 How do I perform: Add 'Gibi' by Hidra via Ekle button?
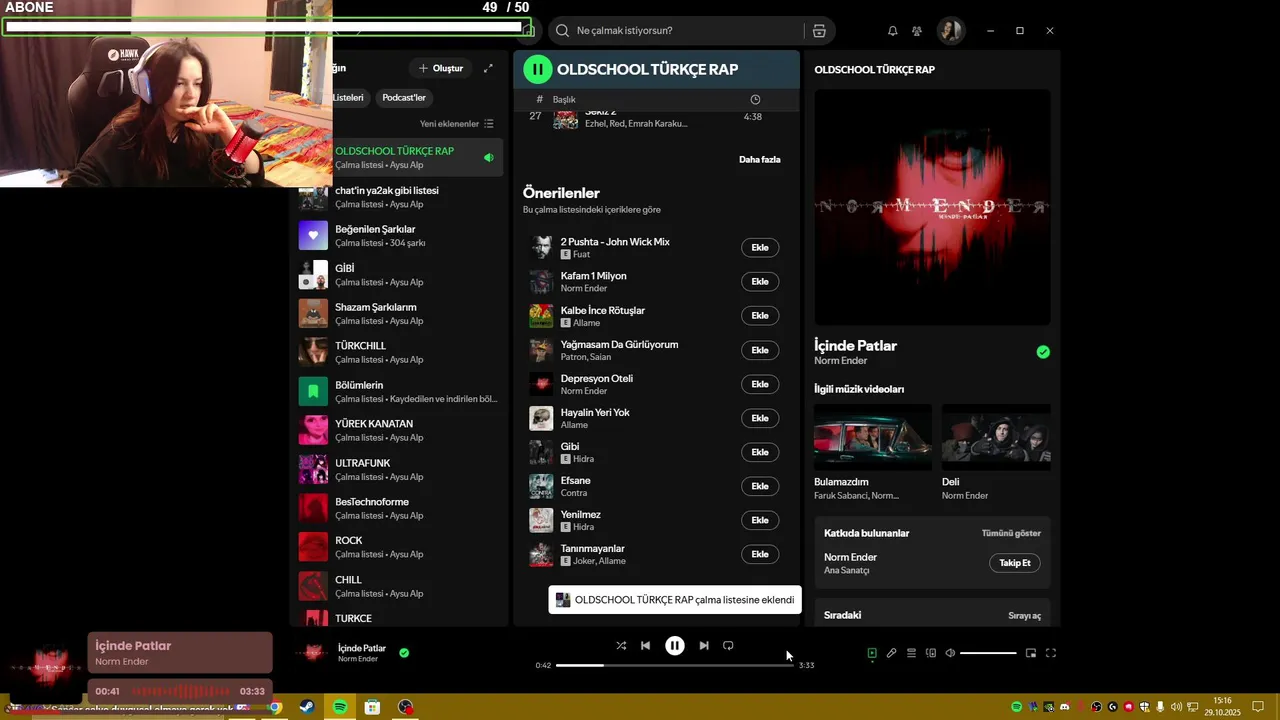pos(760,452)
